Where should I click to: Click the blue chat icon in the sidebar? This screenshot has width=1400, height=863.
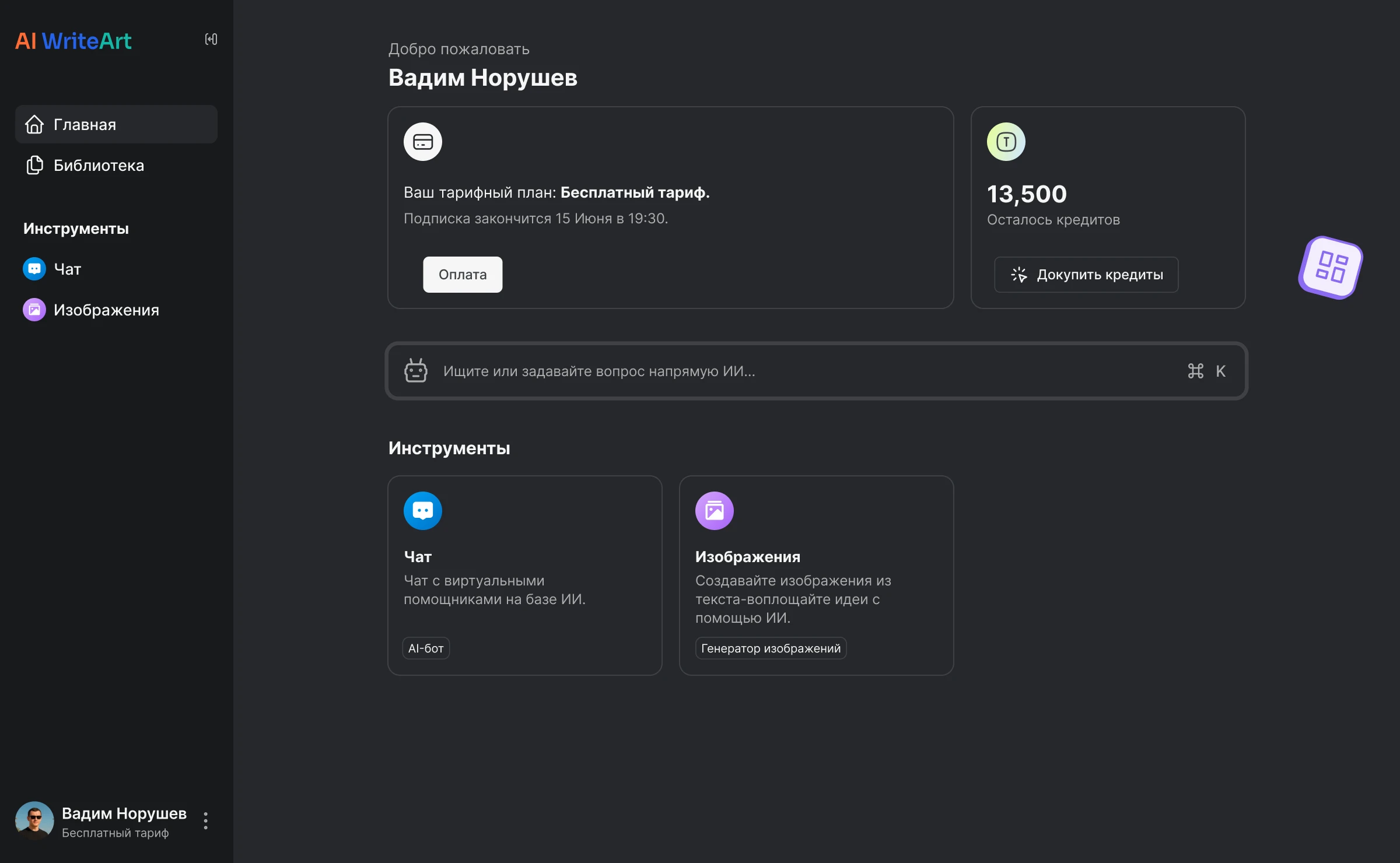tap(34, 269)
